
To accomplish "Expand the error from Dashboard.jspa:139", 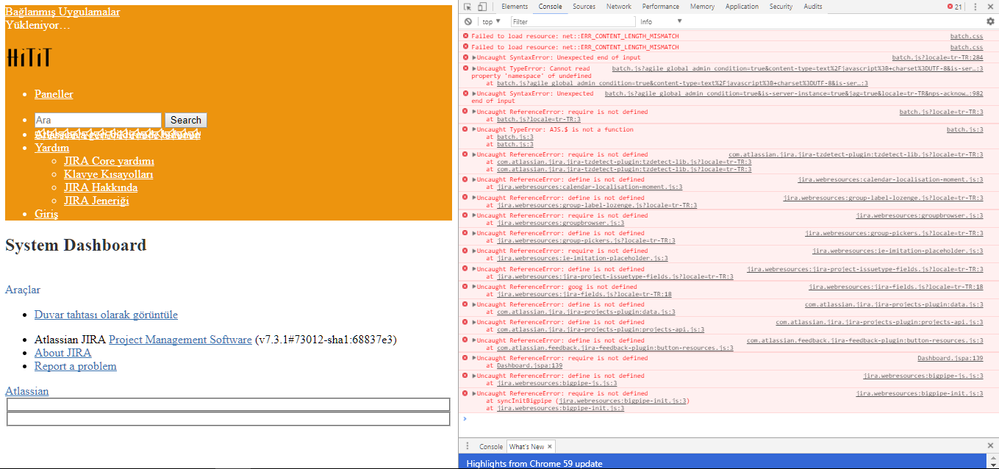I will point(474,358).
